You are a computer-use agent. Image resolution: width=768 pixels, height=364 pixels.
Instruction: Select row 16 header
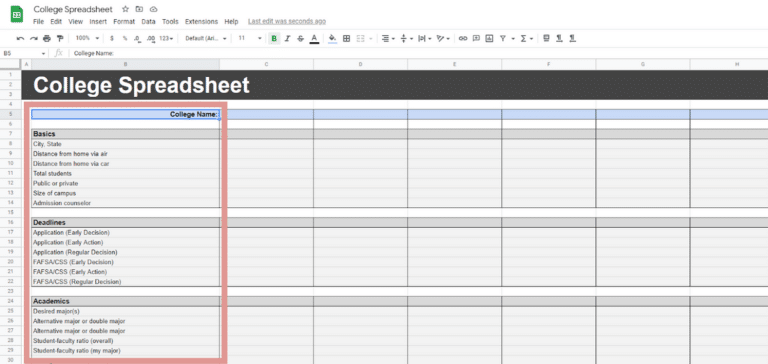10,222
